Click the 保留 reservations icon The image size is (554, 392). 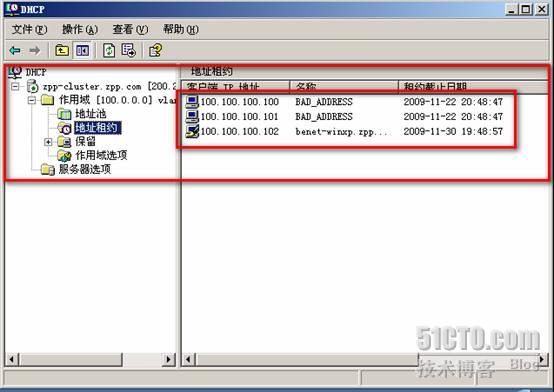[x=65, y=142]
